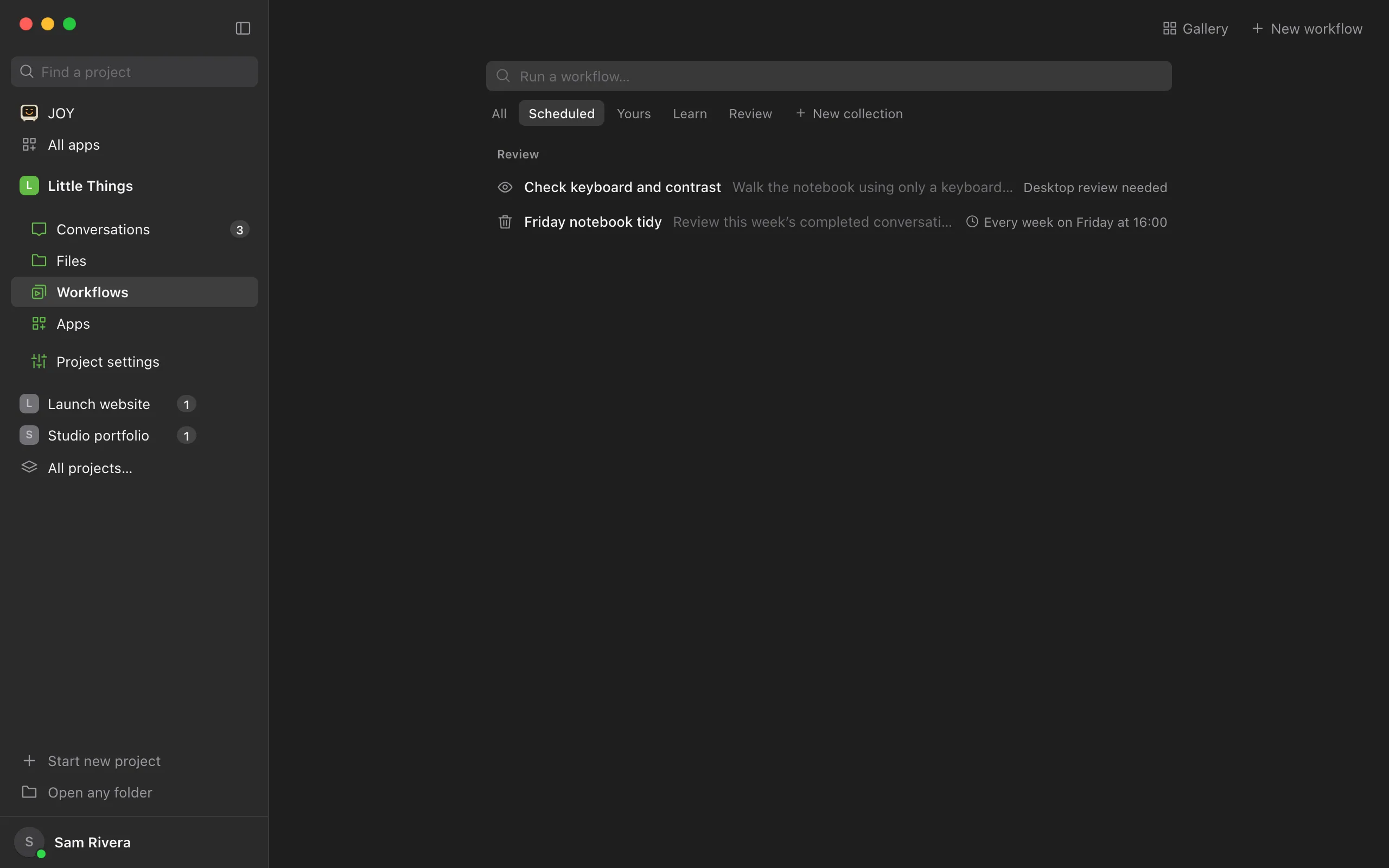Click the eye icon beside Check keyboard and contrast

(505, 187)
